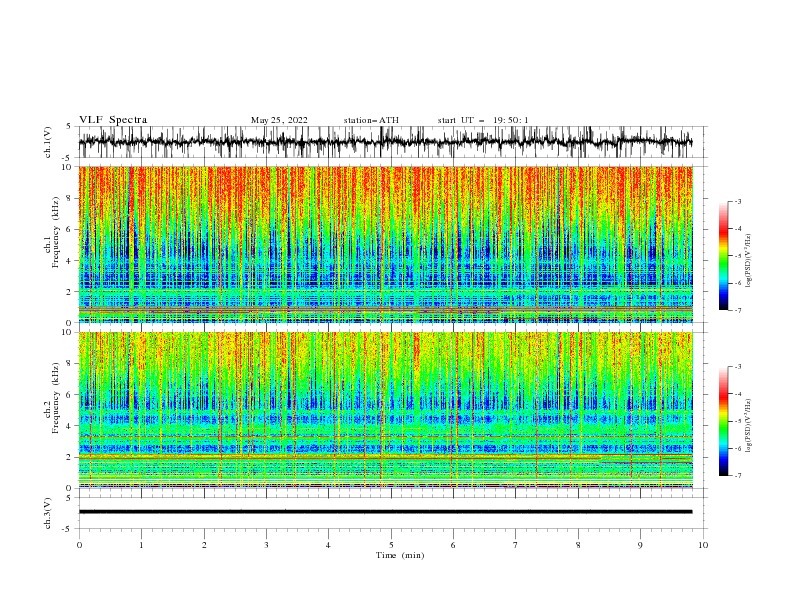Click the 10 kHz tick of ch.1 frequency axis

click(68, 167)
